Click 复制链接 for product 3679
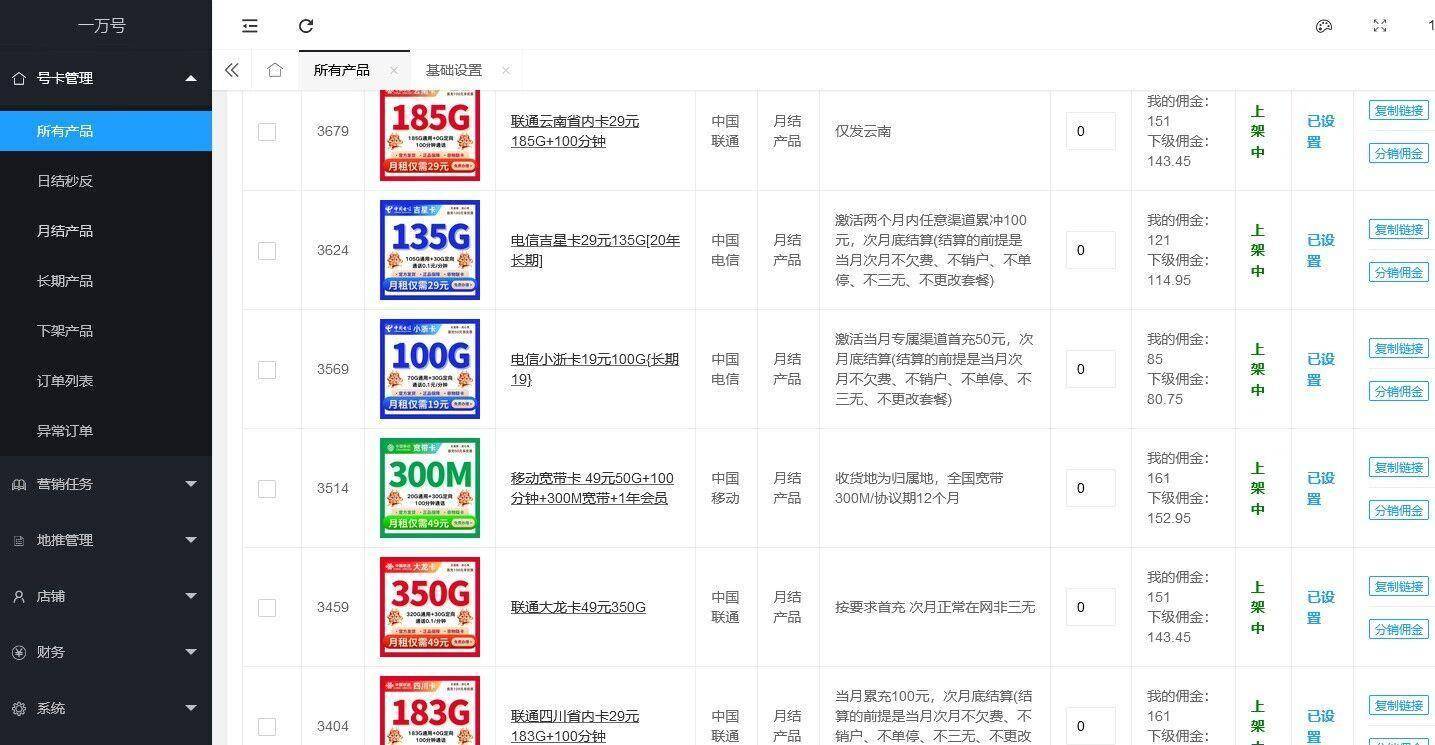Screen dimensions: 1435x745 pos(1398,111)
